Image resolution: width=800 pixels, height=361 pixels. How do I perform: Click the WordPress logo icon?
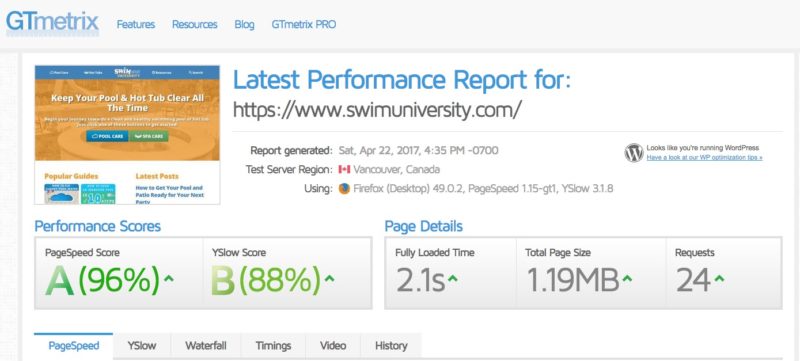tap(634, 153)
